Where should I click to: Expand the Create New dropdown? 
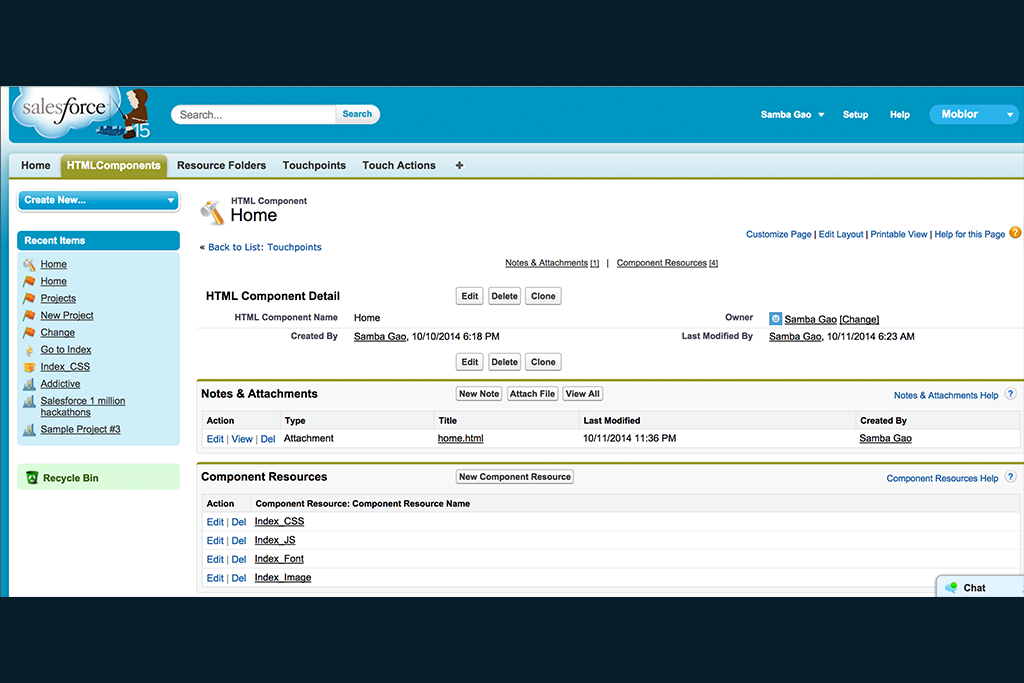point(98,200)
